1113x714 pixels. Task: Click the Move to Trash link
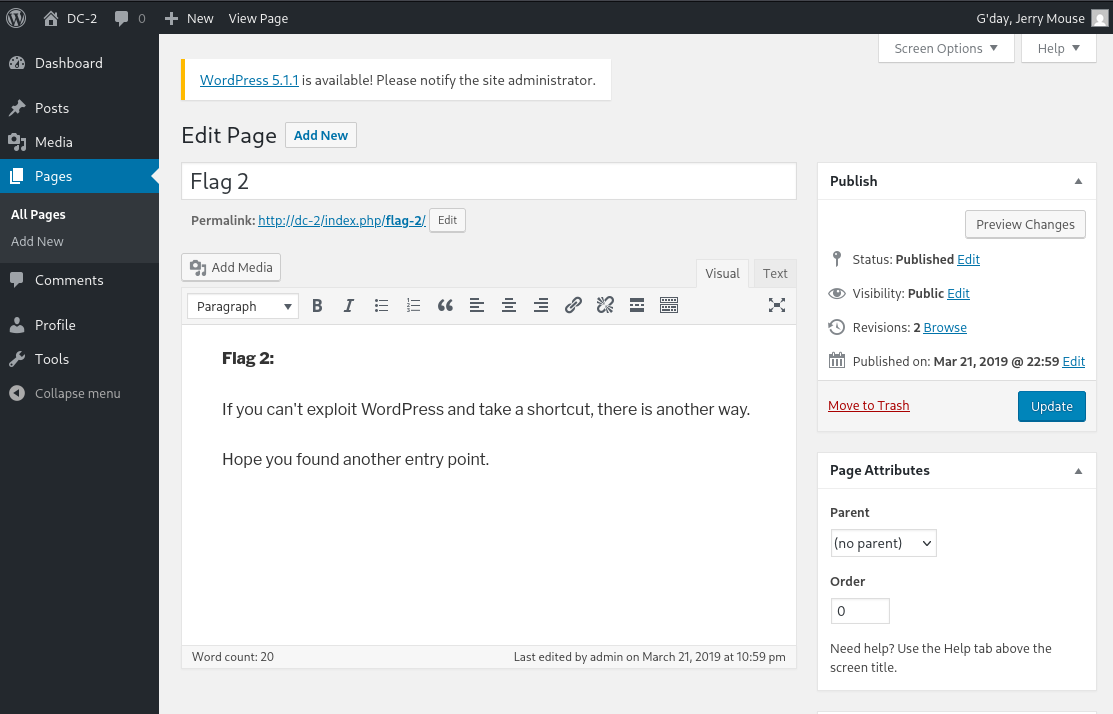coord(868,405)
